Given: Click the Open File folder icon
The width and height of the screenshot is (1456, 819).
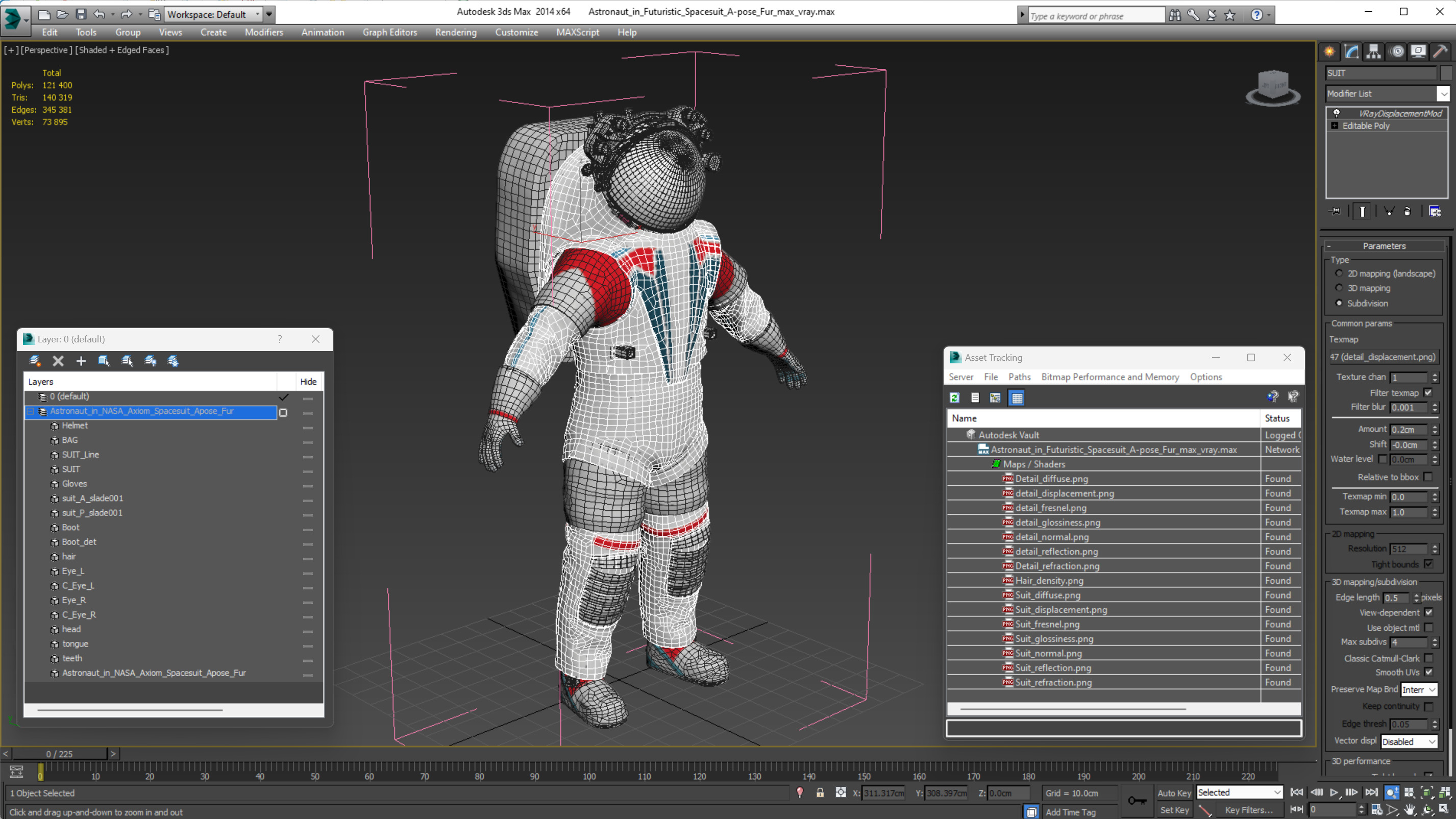Looking at the screenshot, I should click(62, 14).
